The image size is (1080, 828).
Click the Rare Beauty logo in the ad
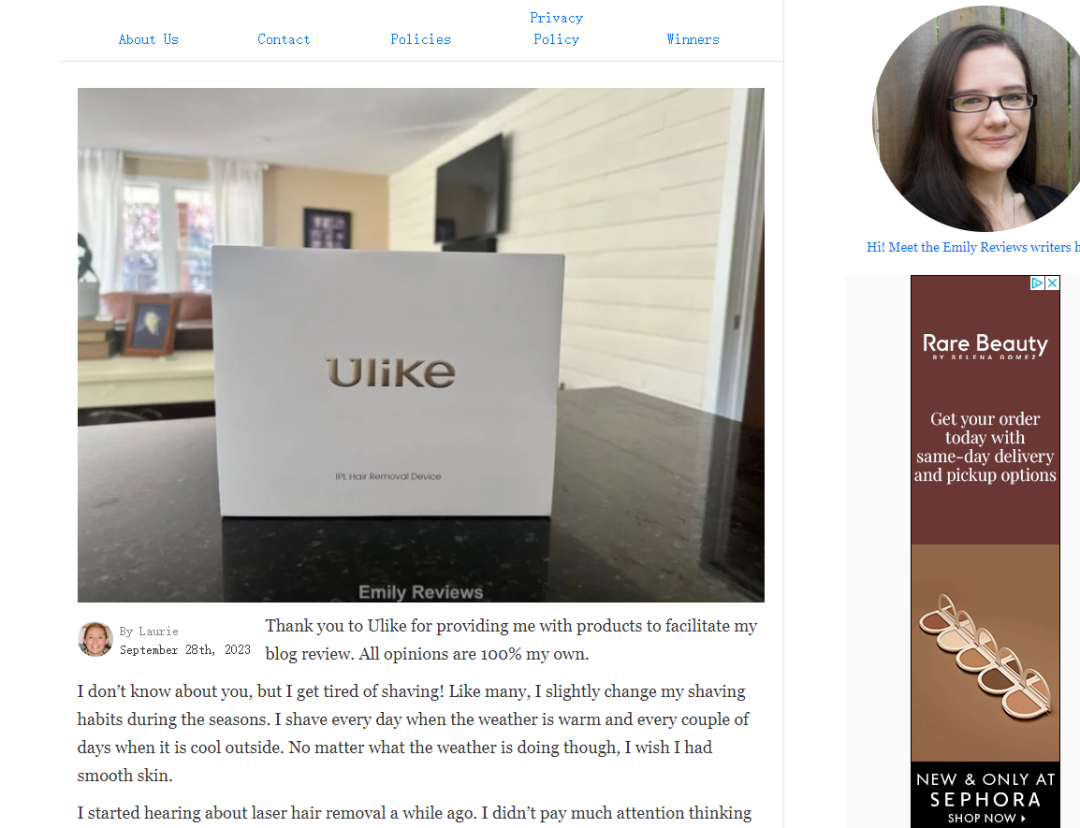point(985,345)
